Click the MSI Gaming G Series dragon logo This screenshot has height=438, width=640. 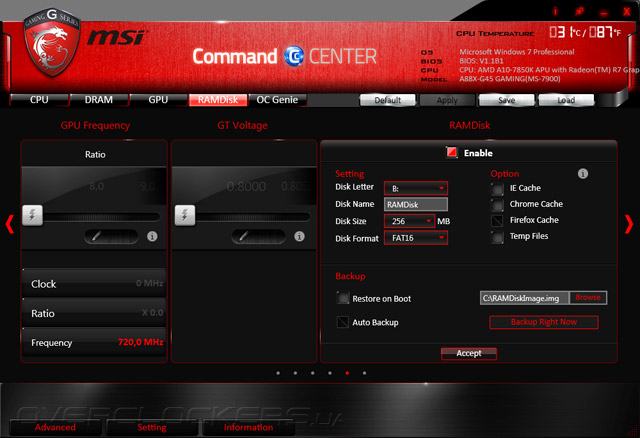click(51, 42)
